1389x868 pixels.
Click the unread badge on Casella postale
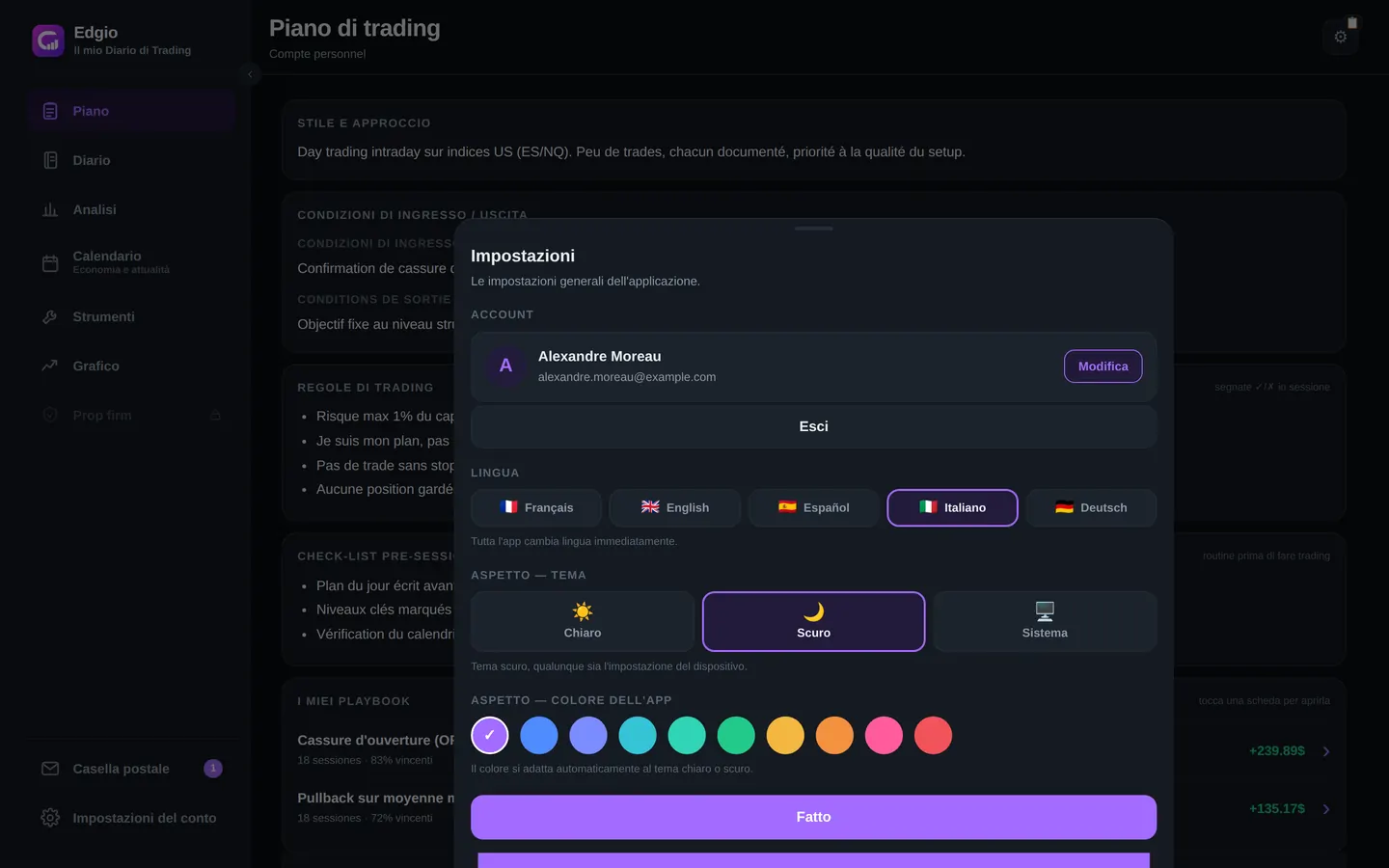tap(213, 769)
